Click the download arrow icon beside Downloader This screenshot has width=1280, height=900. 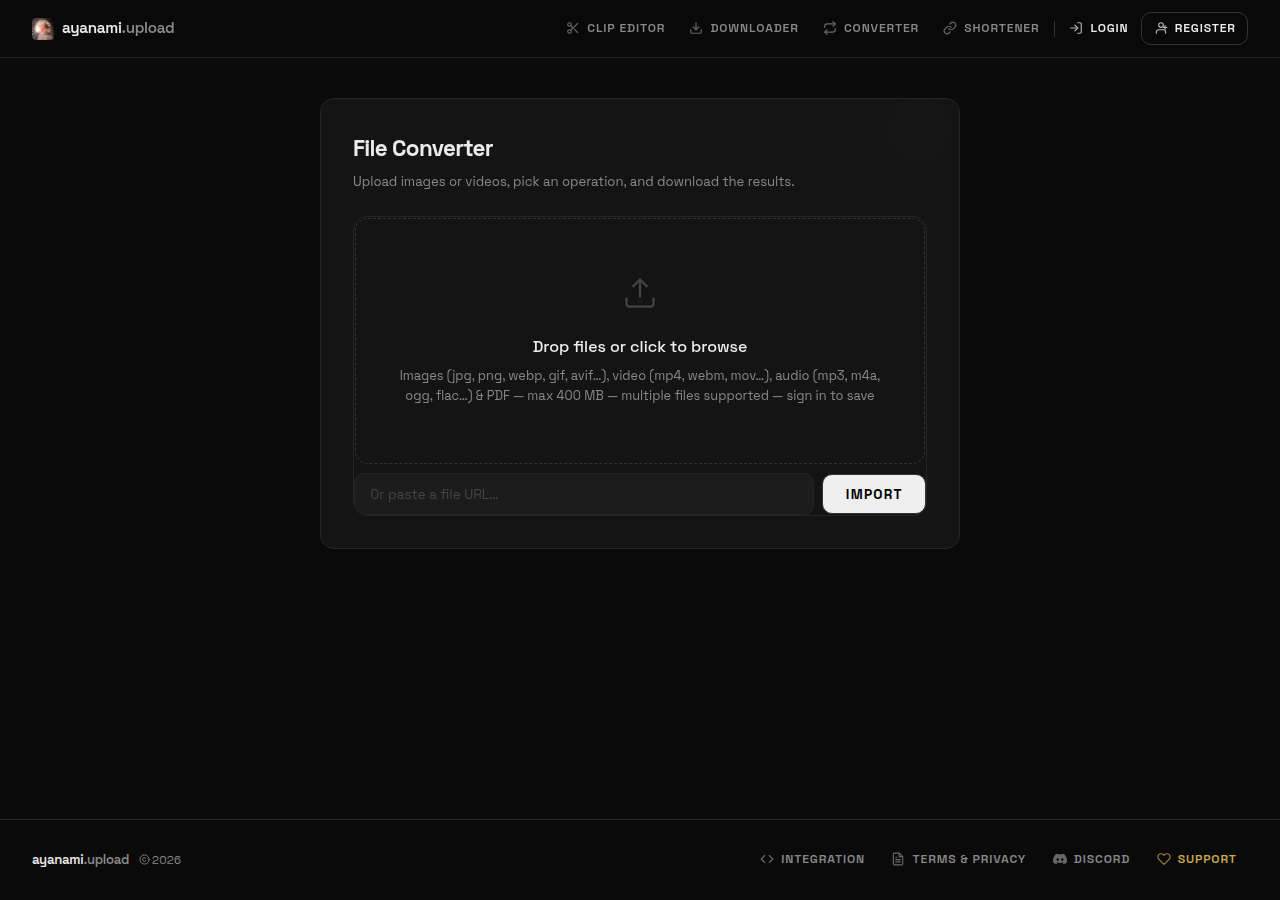pos(696,28)
